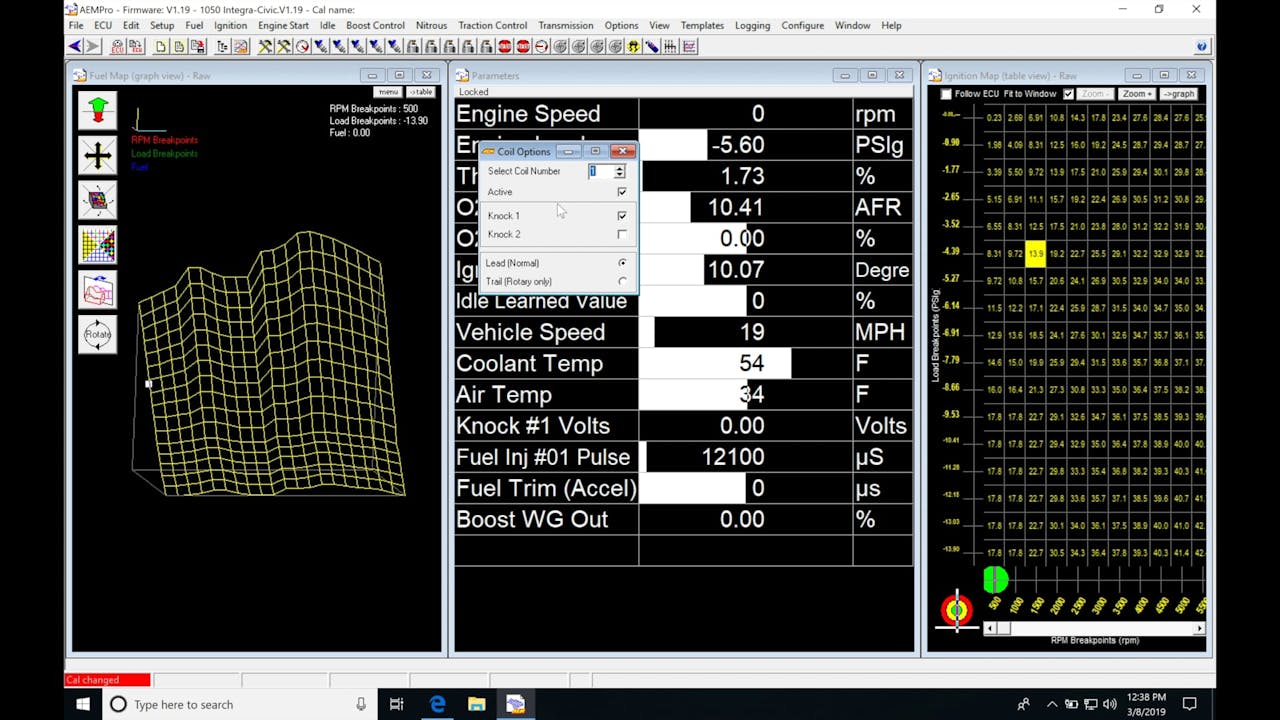Click the menu button above the fuel graph
The height and width of the screenshot is (720, 1280).
pos(388,91)
